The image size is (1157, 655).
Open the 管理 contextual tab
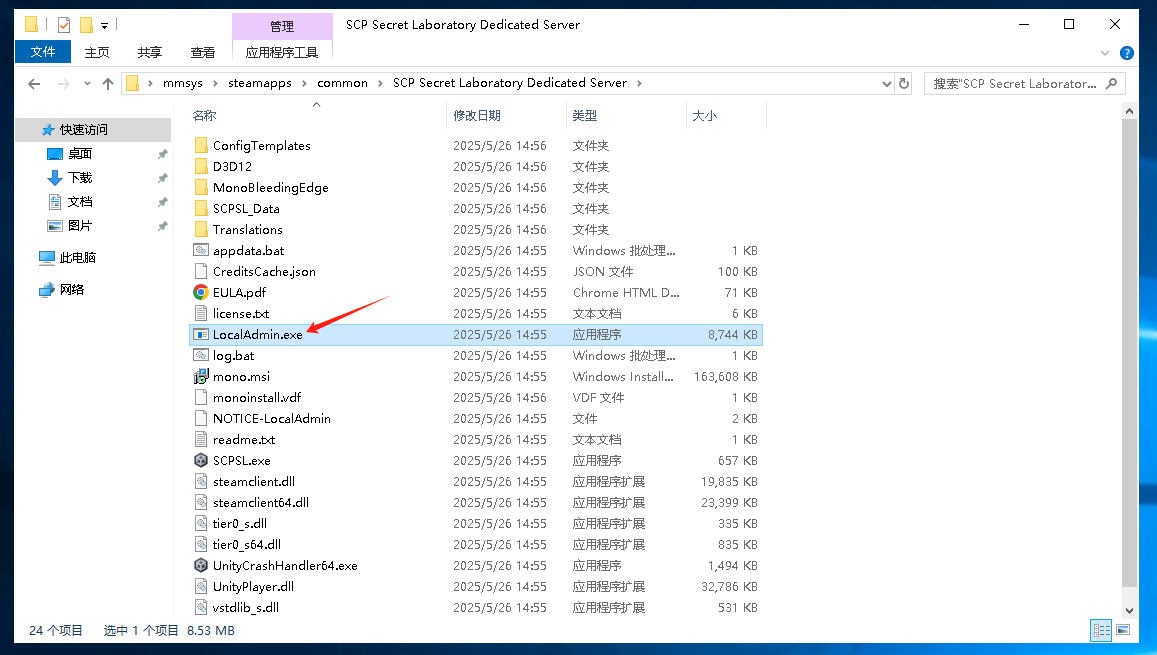(282, 27)
